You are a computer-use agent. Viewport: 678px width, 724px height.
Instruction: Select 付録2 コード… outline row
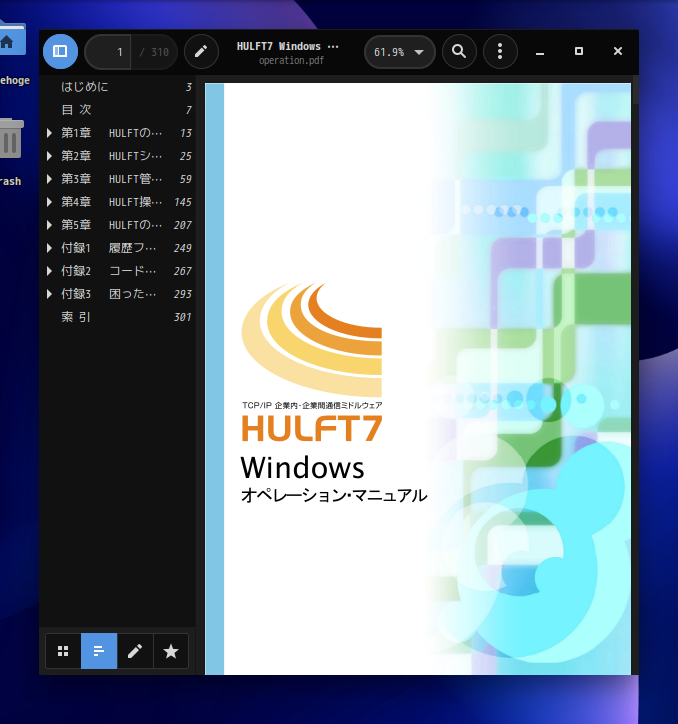(118, 271)
